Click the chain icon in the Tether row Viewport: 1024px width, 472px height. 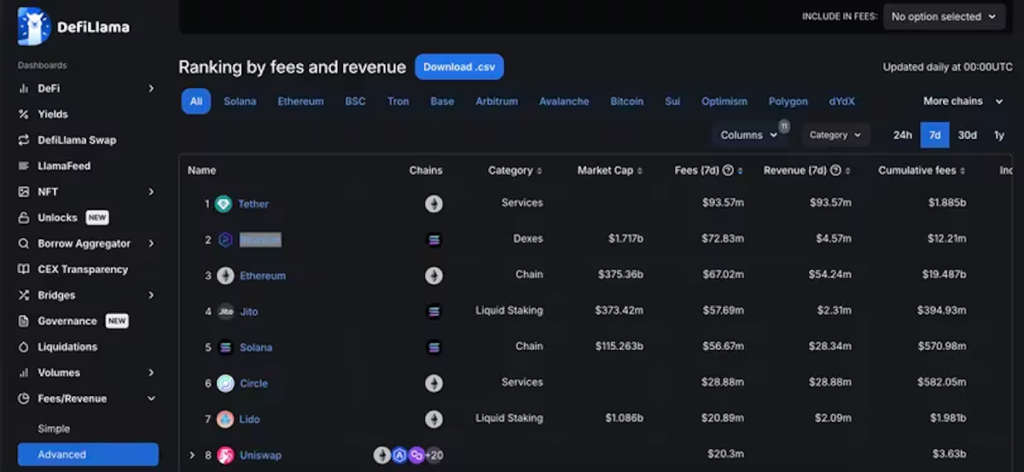click(x=434, y=204)
